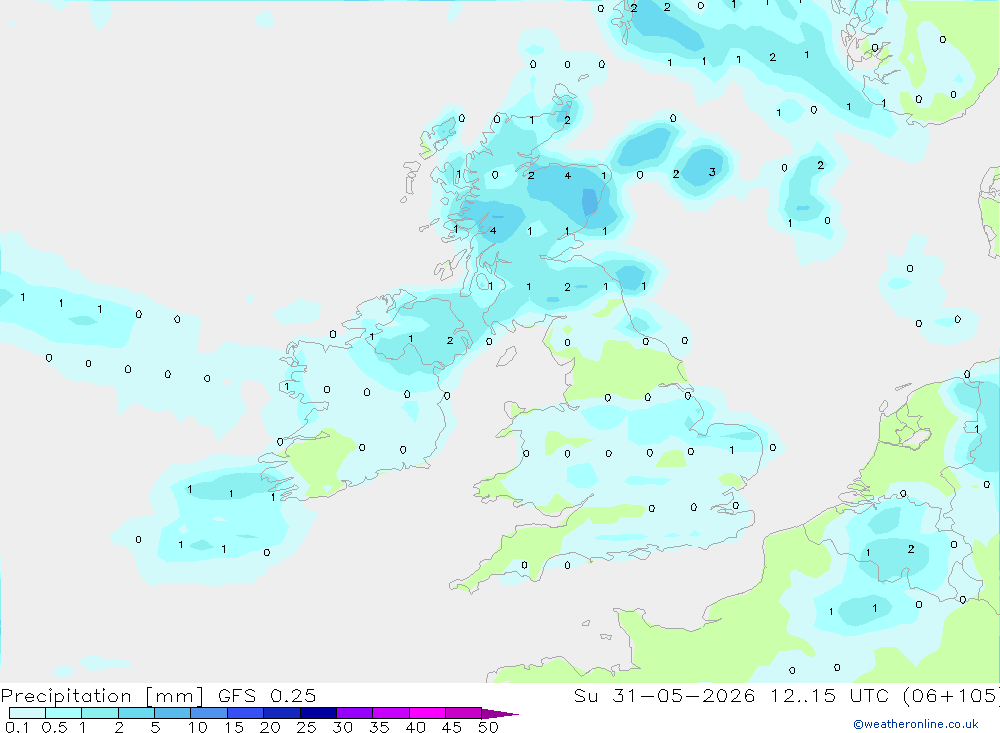Click the 'GFS 0.25' model label
Image resolution: width=1000 pixels, height=733 pixels.
(267, 695)
